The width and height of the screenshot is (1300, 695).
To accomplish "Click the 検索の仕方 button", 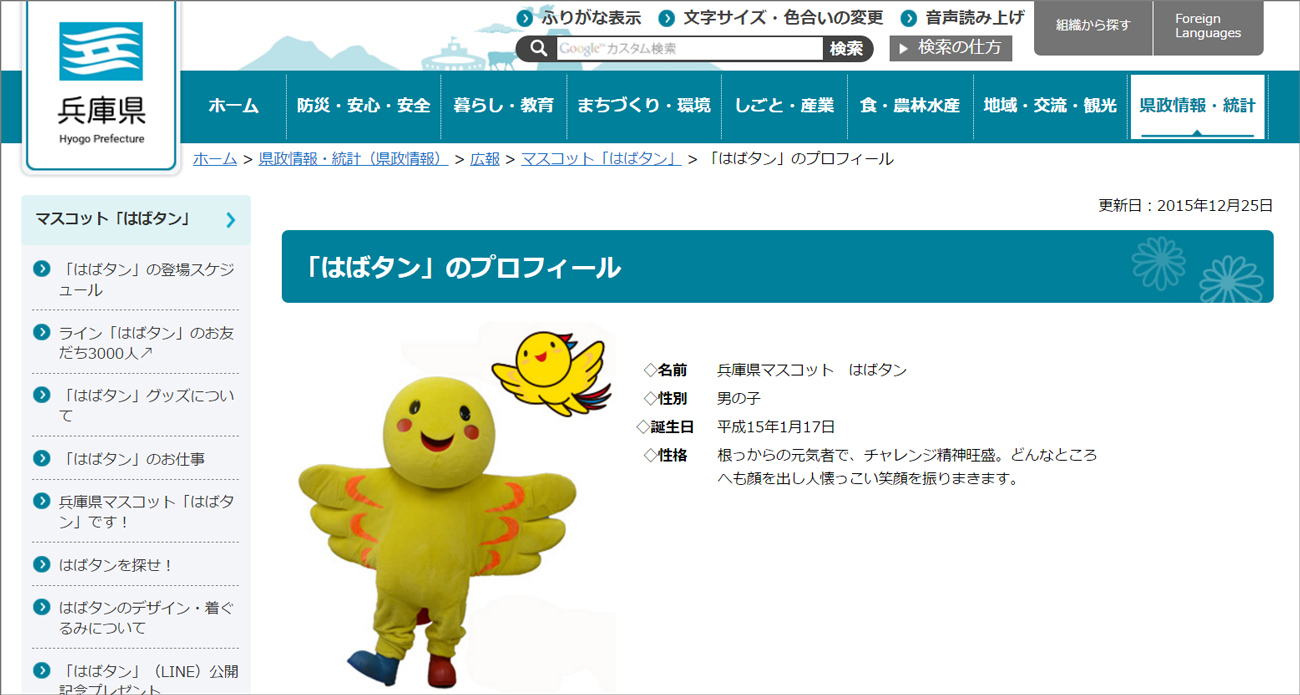I will (951, 48).
